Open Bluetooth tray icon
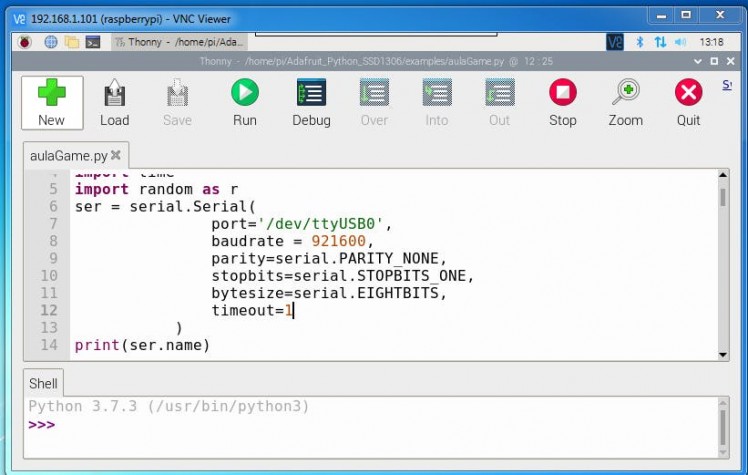Viewport: 748px width, 475px height. tap(640, 42)
